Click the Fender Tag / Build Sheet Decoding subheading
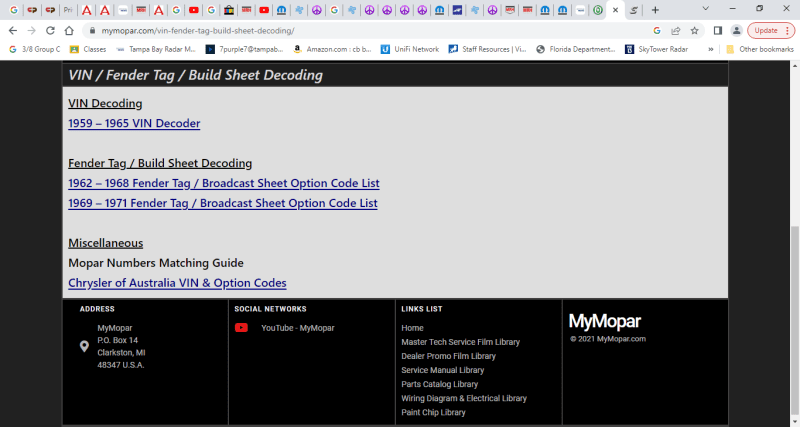The image size is (800, 427). (160, 163)
